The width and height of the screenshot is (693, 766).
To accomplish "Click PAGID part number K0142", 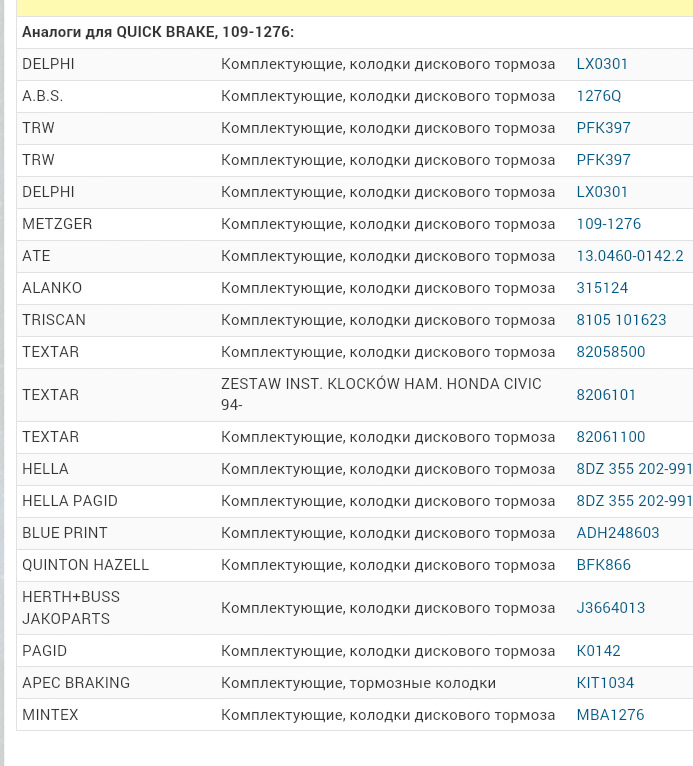I will pos(598,651).
